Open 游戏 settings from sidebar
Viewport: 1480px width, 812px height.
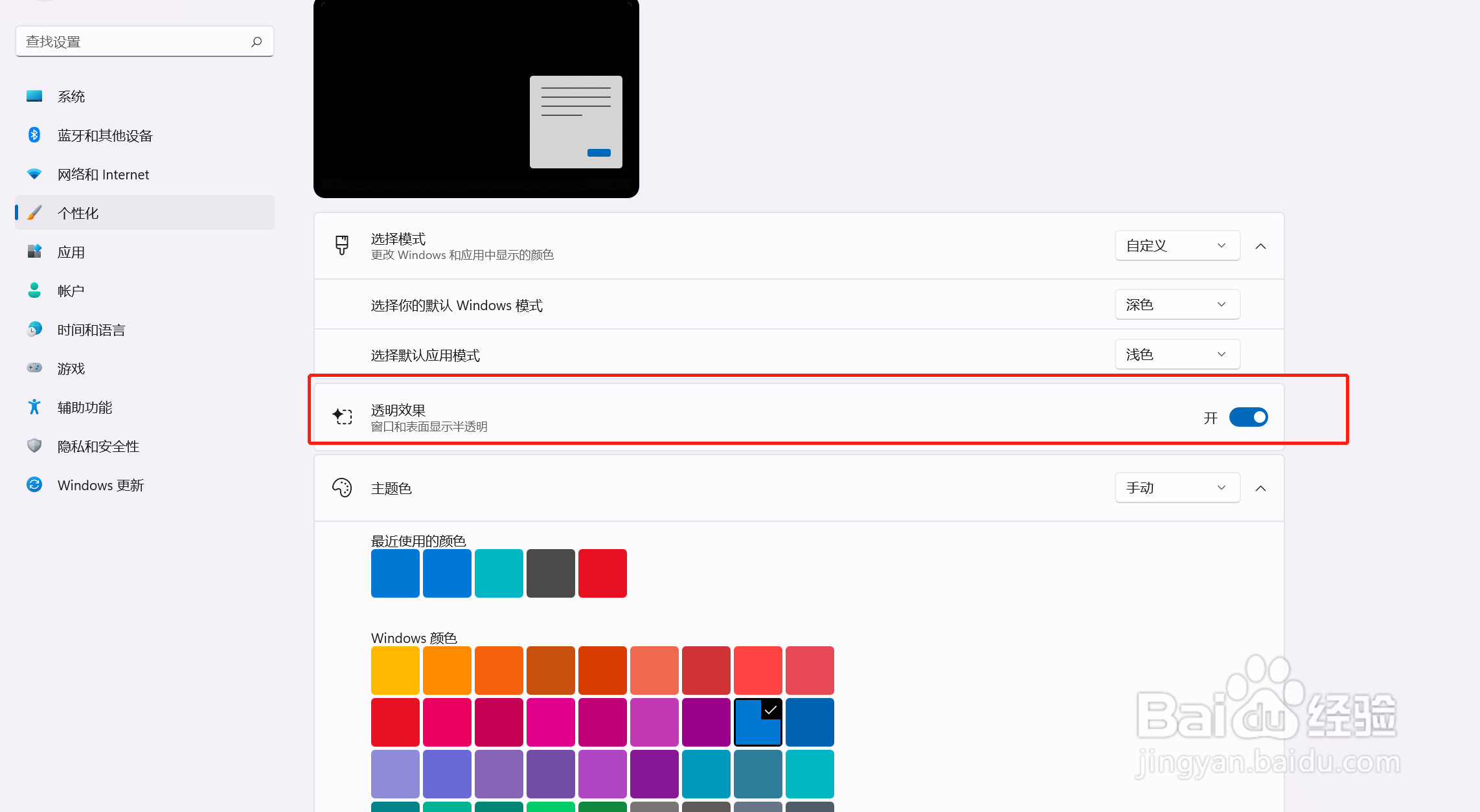pyautogui.click(x=71, y=368)
